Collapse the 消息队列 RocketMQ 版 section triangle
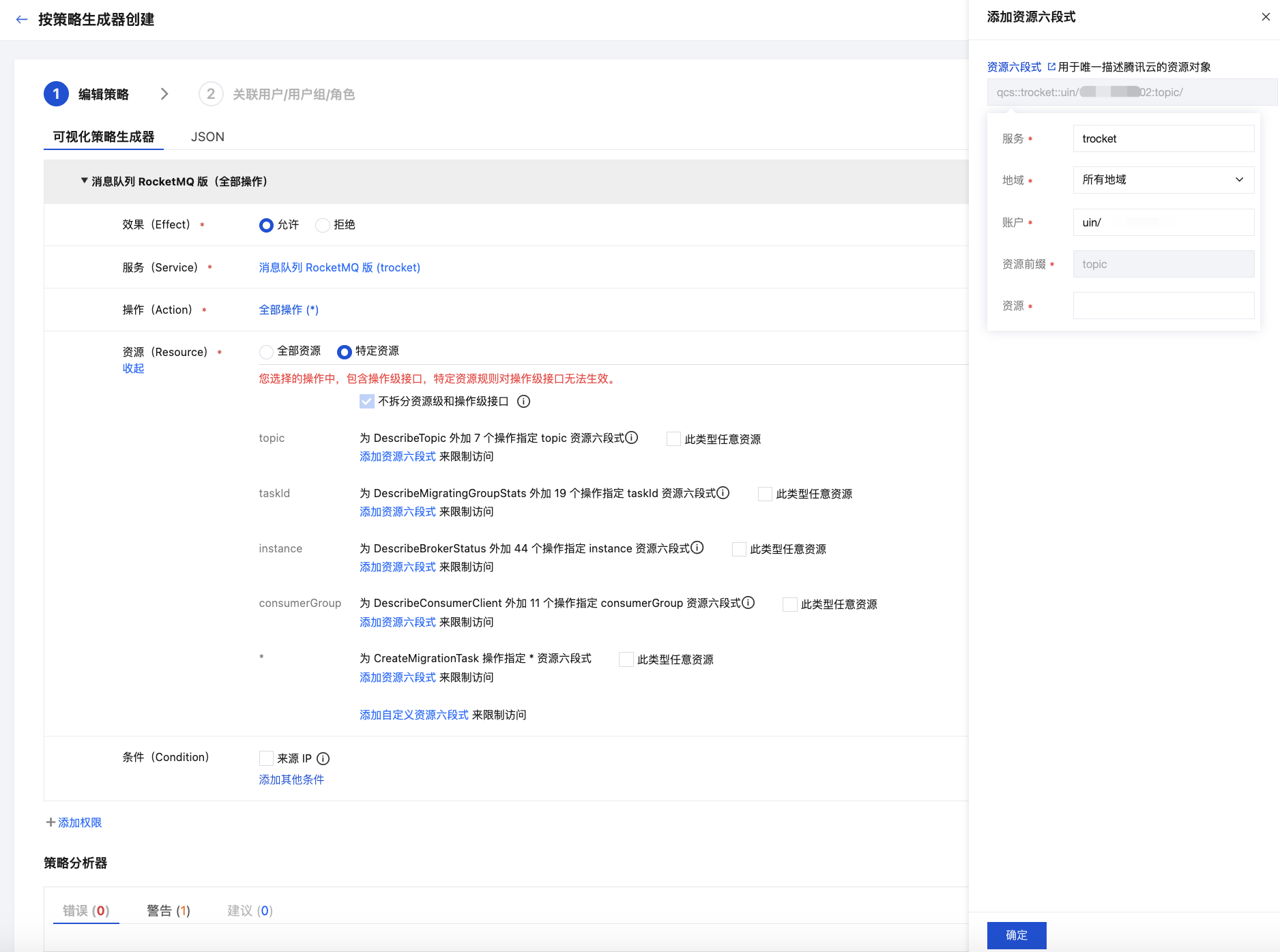Image resolution: width=1280 pixels, height=952 pixels. tap(85, 181)
